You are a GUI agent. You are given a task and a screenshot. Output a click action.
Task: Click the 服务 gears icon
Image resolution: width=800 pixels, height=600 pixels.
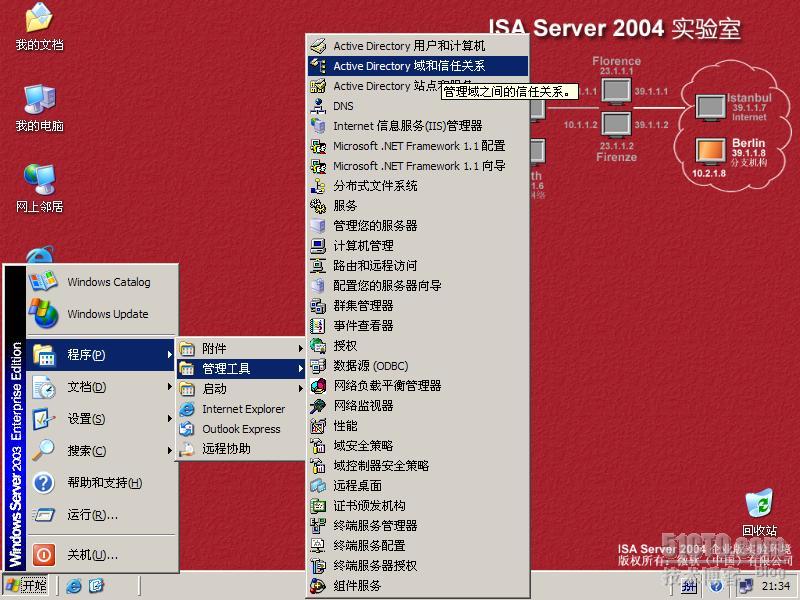click(x=318, y=206)
